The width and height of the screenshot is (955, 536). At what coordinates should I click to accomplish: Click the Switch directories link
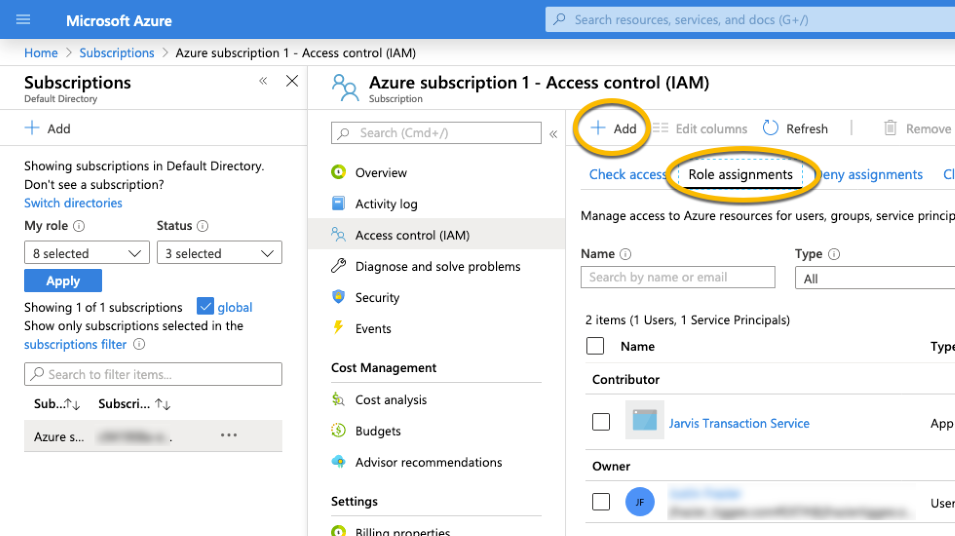(73, 203)
